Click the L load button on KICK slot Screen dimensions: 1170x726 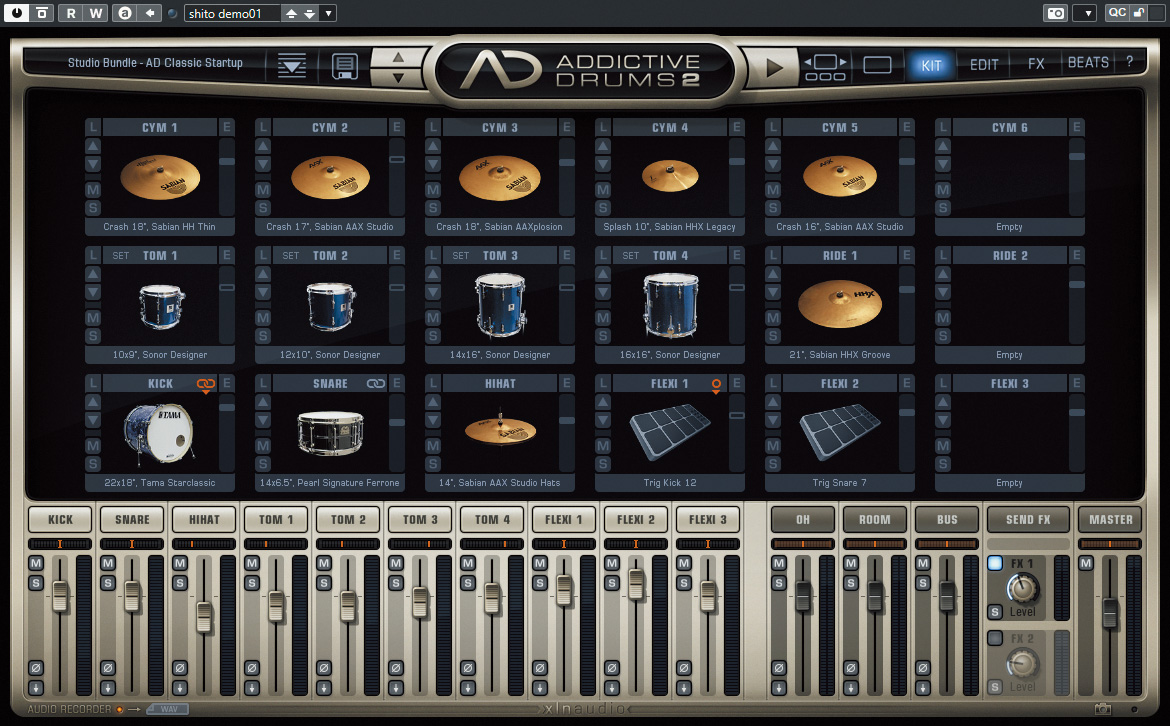[93, 384]
